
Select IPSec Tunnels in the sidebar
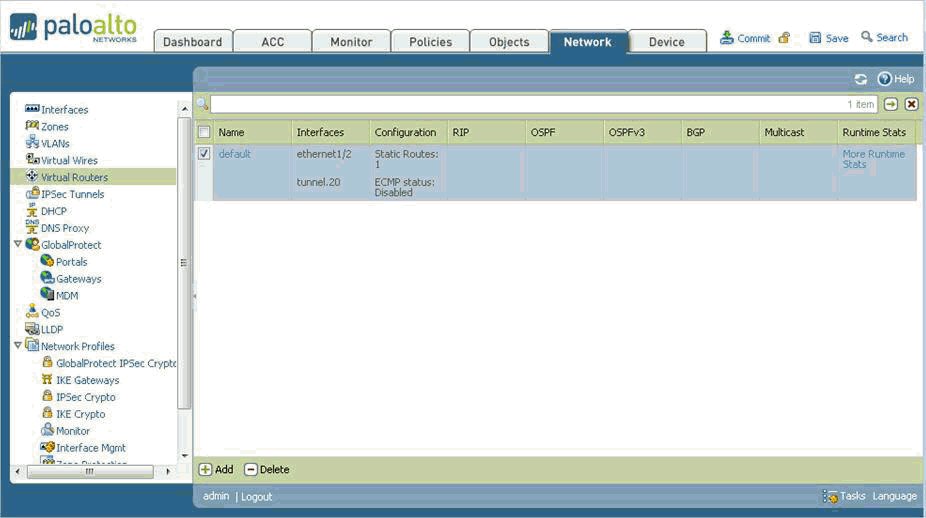click(x=72, y=194)
